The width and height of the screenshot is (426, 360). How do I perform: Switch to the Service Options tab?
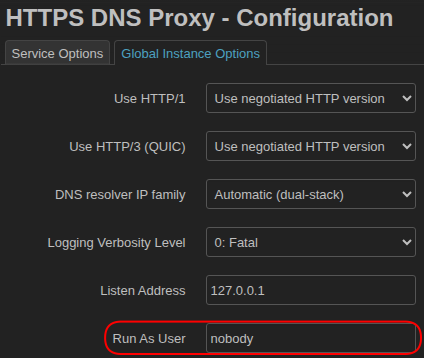[x=57, y=53]
